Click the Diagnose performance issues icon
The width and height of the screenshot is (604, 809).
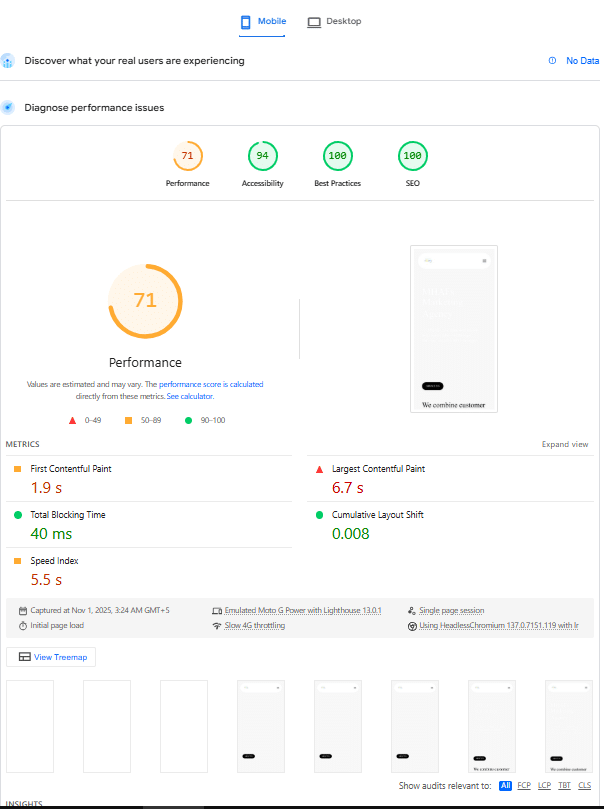click(x=8, y=107)
